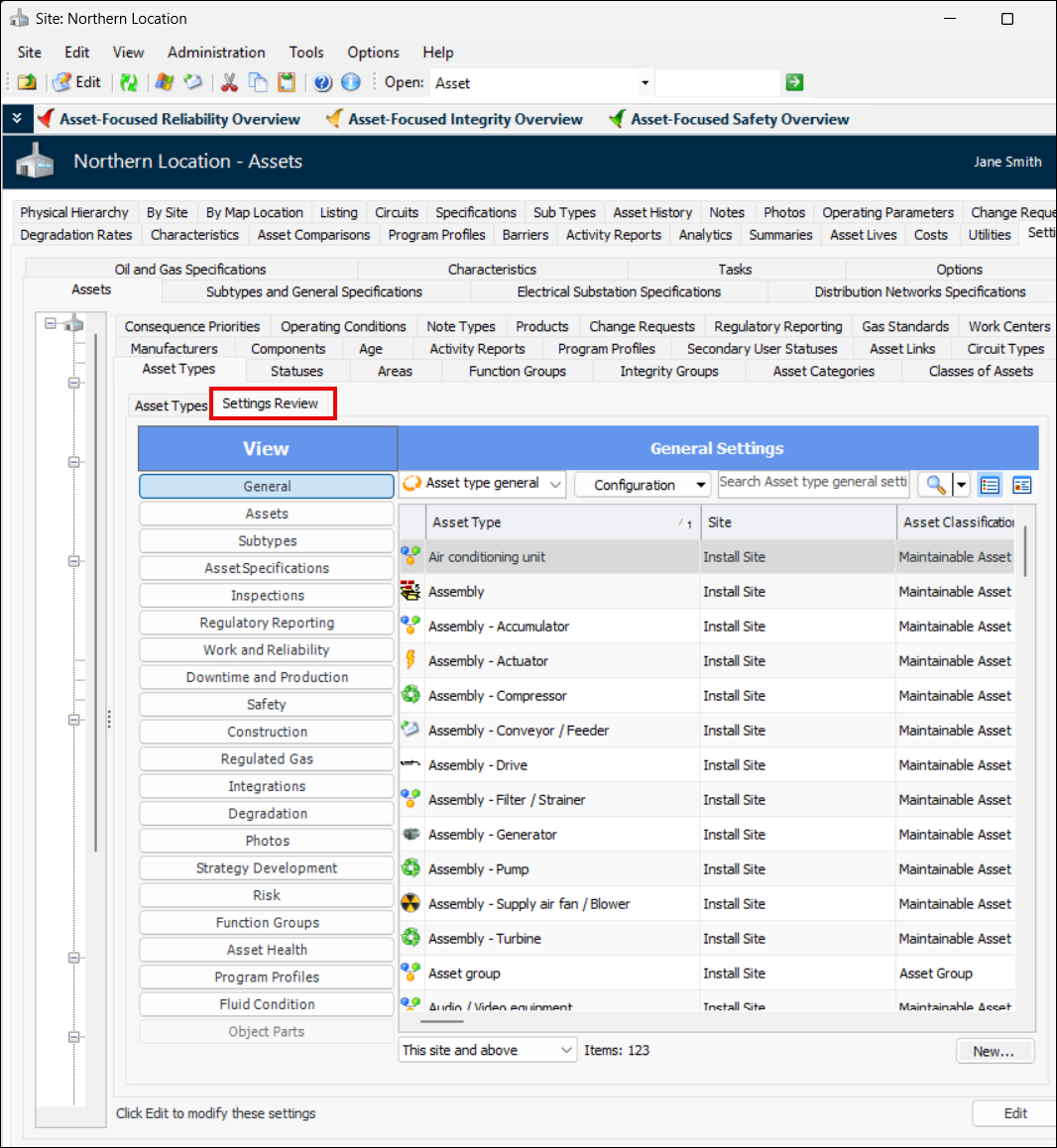Switch to the Settings Review tab
This screenshot has height=1148, width=1057.
271,403
